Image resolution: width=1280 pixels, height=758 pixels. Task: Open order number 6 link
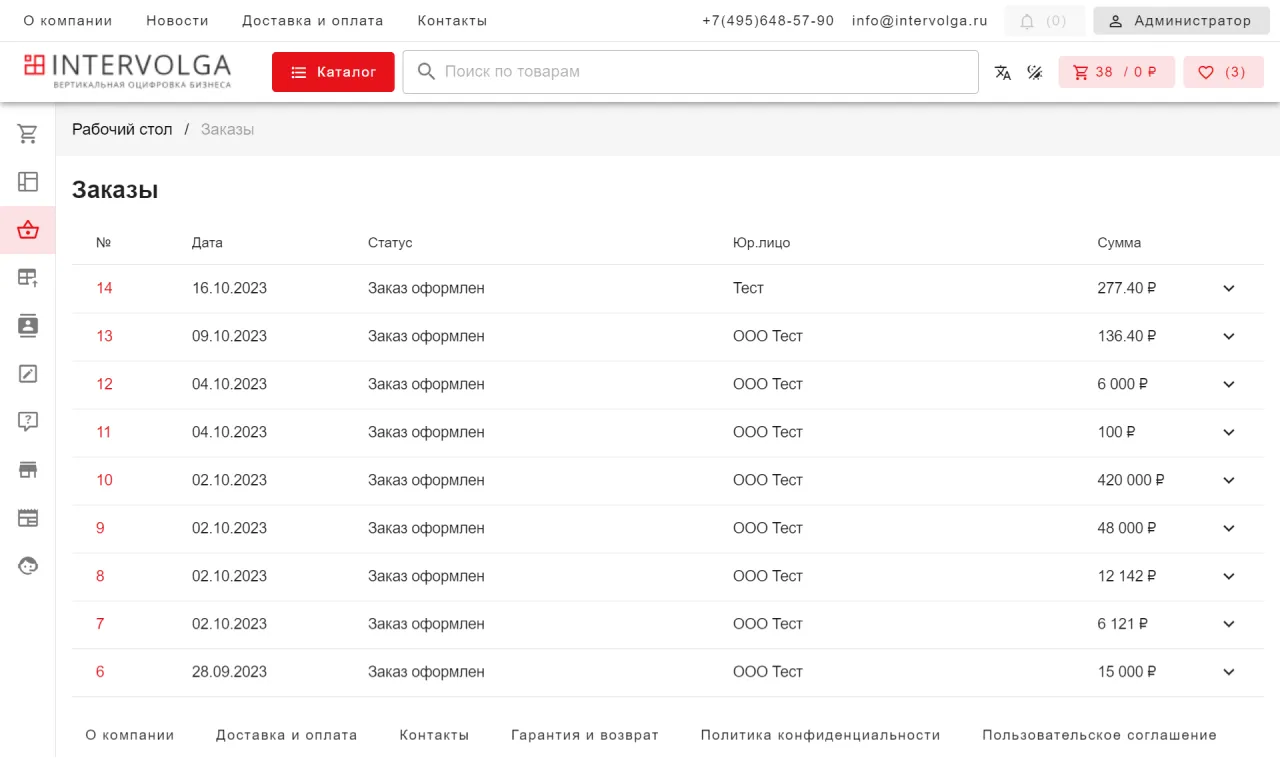[x=100, y=672]
